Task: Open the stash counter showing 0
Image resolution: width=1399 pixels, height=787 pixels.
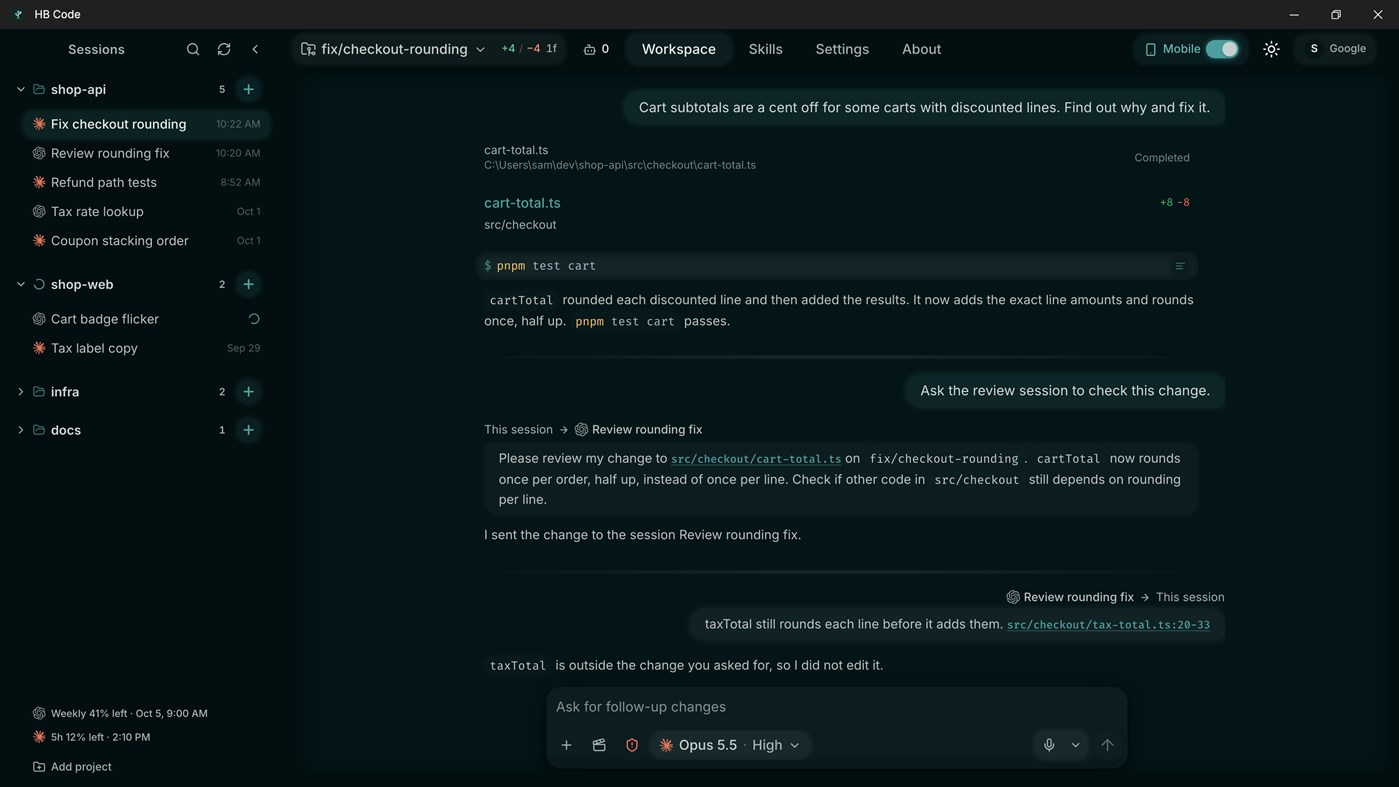Action: pyautogui.click(x=596, y=49)
